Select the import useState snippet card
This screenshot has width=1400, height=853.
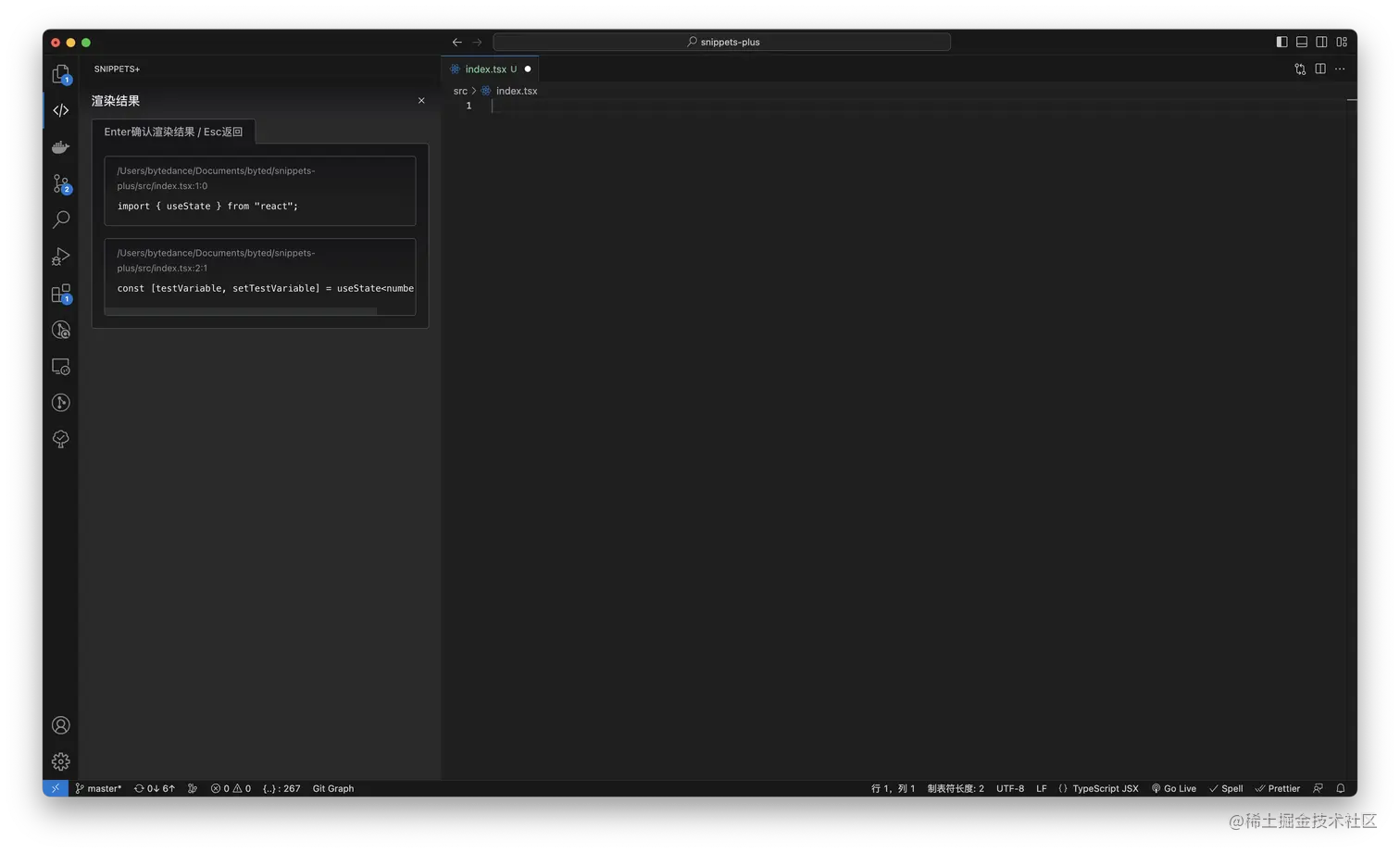point(260,191)
